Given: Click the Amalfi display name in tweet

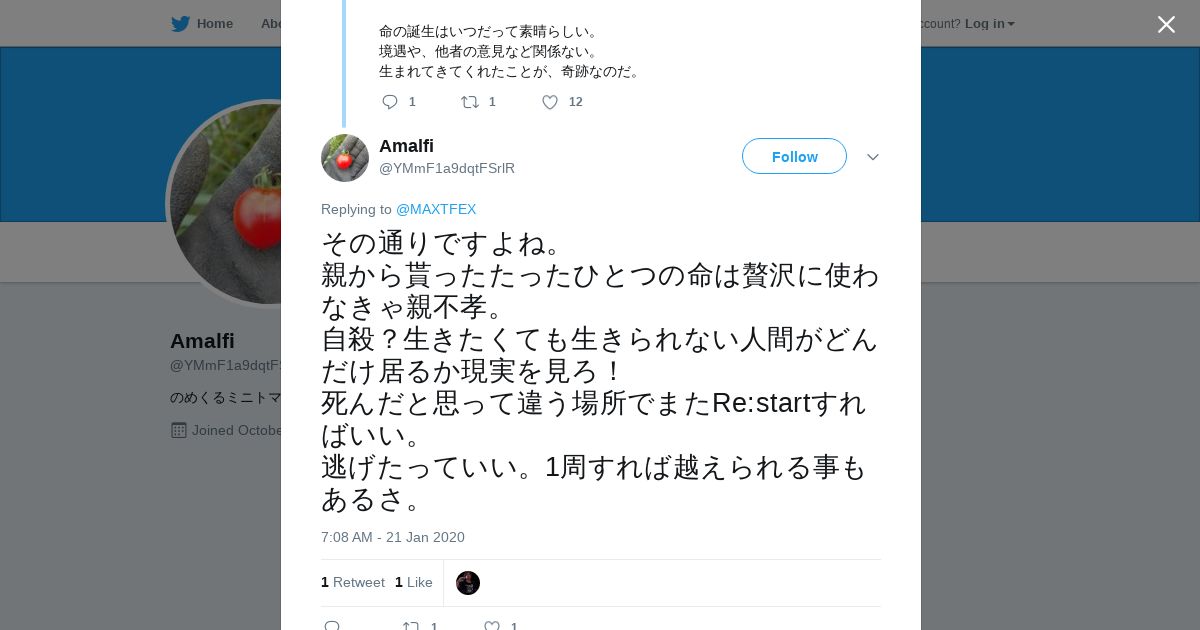Looking at the screenshot, I should click(x=406, y=146).
